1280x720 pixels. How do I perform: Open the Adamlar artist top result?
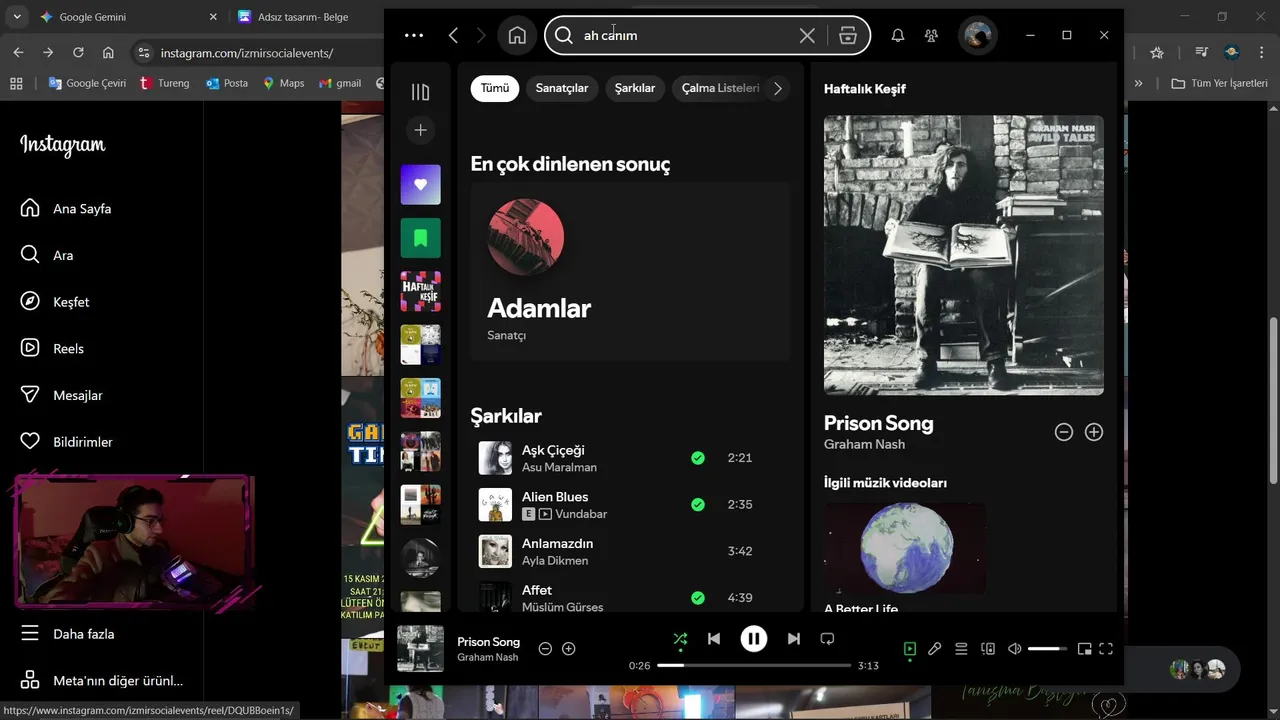coord(630,271)
